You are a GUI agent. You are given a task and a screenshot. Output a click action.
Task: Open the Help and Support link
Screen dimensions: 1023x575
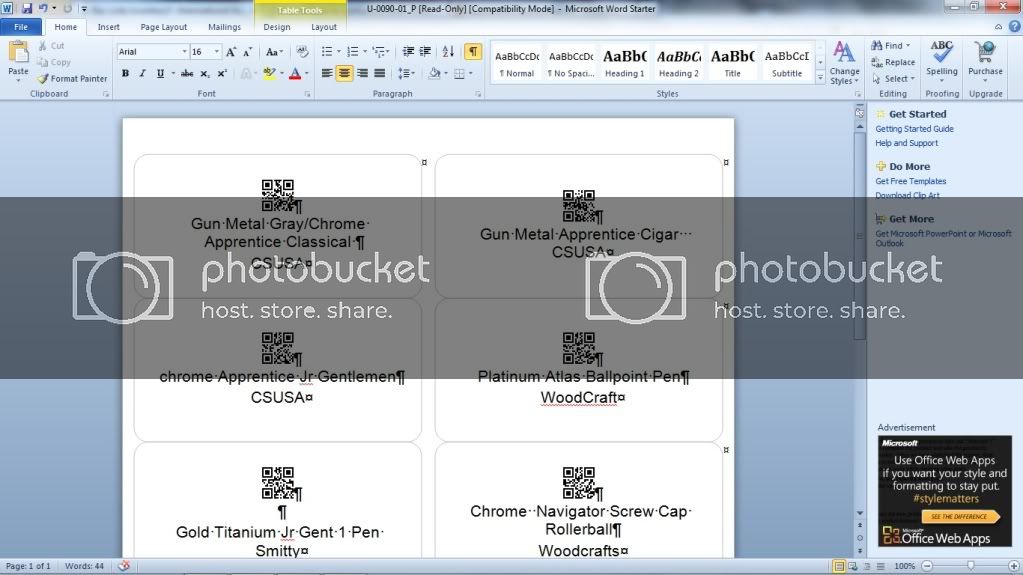pos(906,143)
